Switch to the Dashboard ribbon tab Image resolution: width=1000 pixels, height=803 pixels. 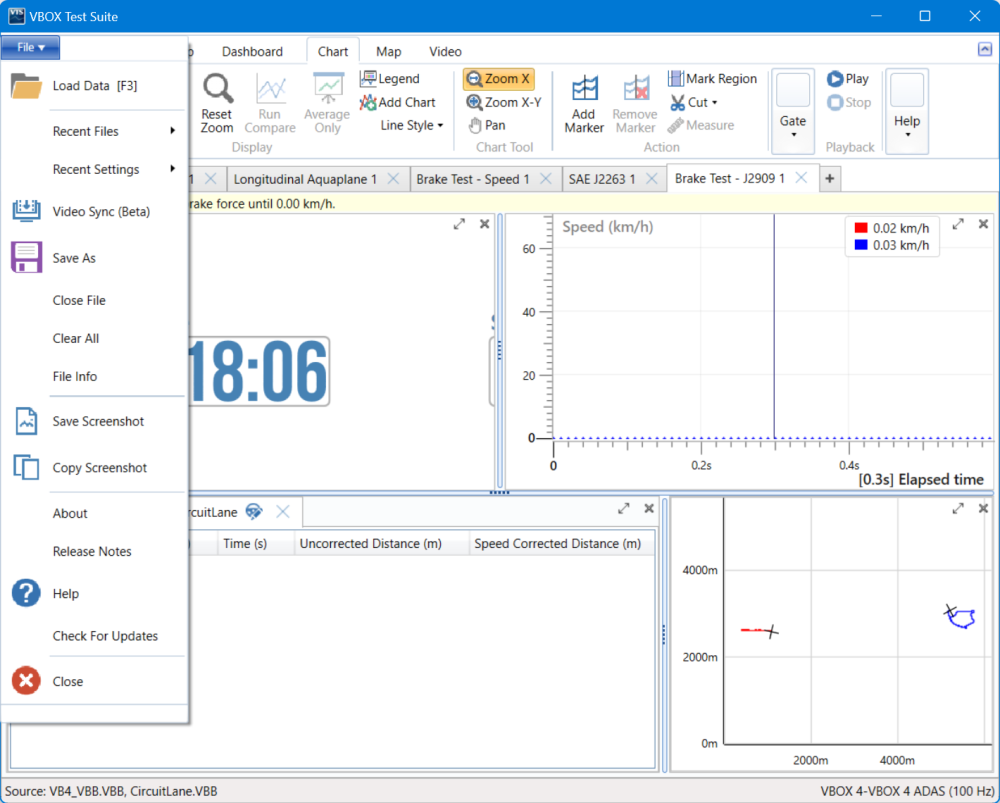(x=253, y=52)
